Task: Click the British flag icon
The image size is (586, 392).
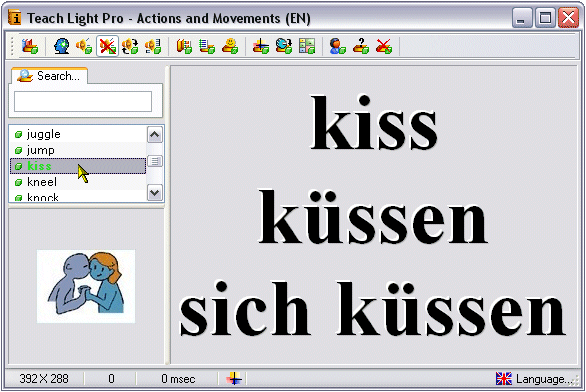Action: pos(503,379)
